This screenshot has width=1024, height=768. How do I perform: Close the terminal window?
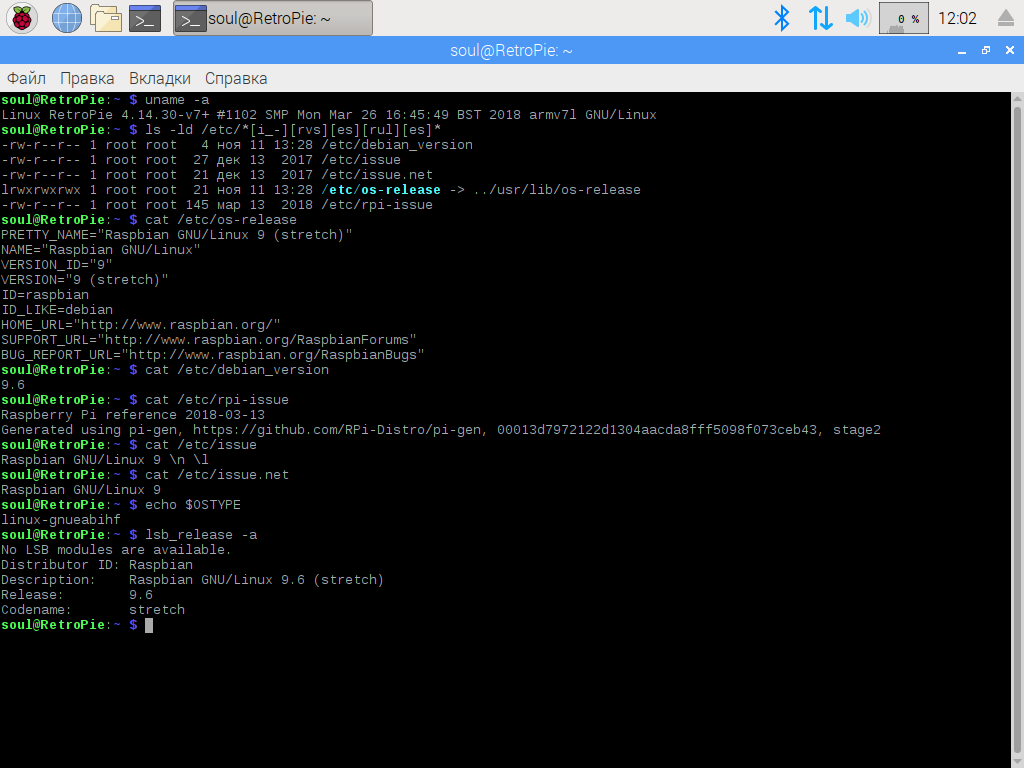click(x=1010, y=50)
